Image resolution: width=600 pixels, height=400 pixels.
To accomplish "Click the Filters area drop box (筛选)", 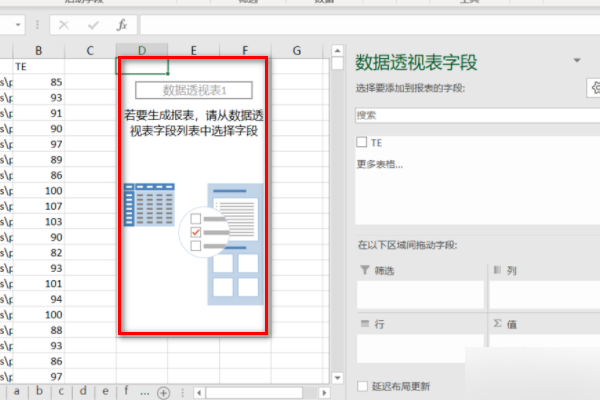I will click(x=420, y=295).
